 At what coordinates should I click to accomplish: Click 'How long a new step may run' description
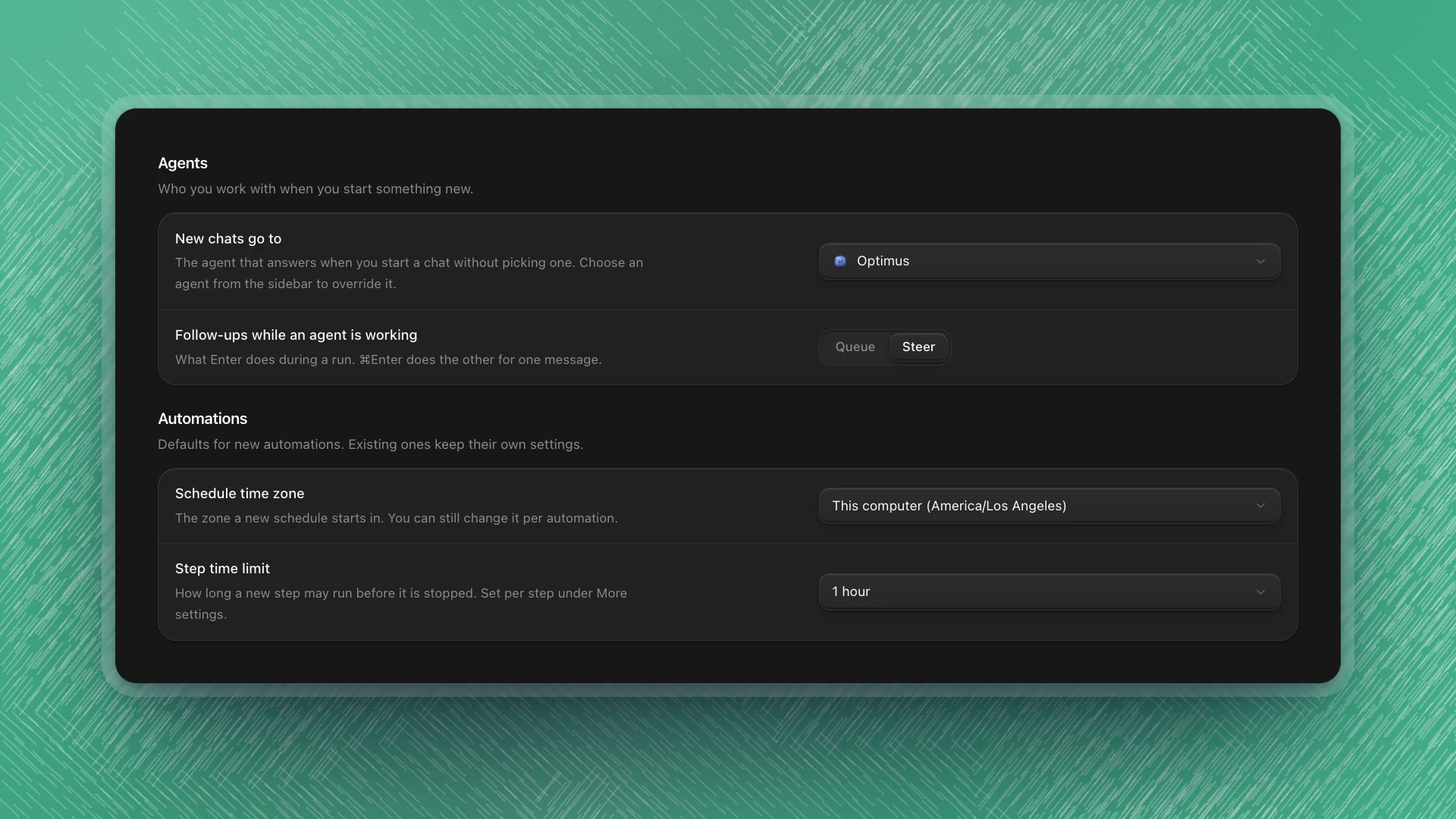(401, 604)
